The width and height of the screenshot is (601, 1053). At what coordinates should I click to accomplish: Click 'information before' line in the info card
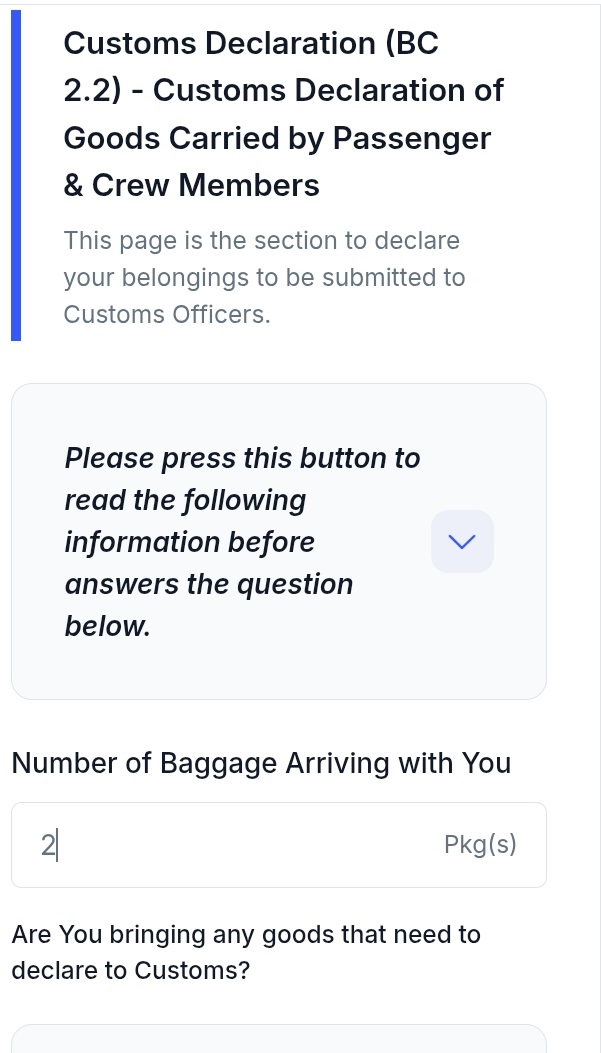189,542
